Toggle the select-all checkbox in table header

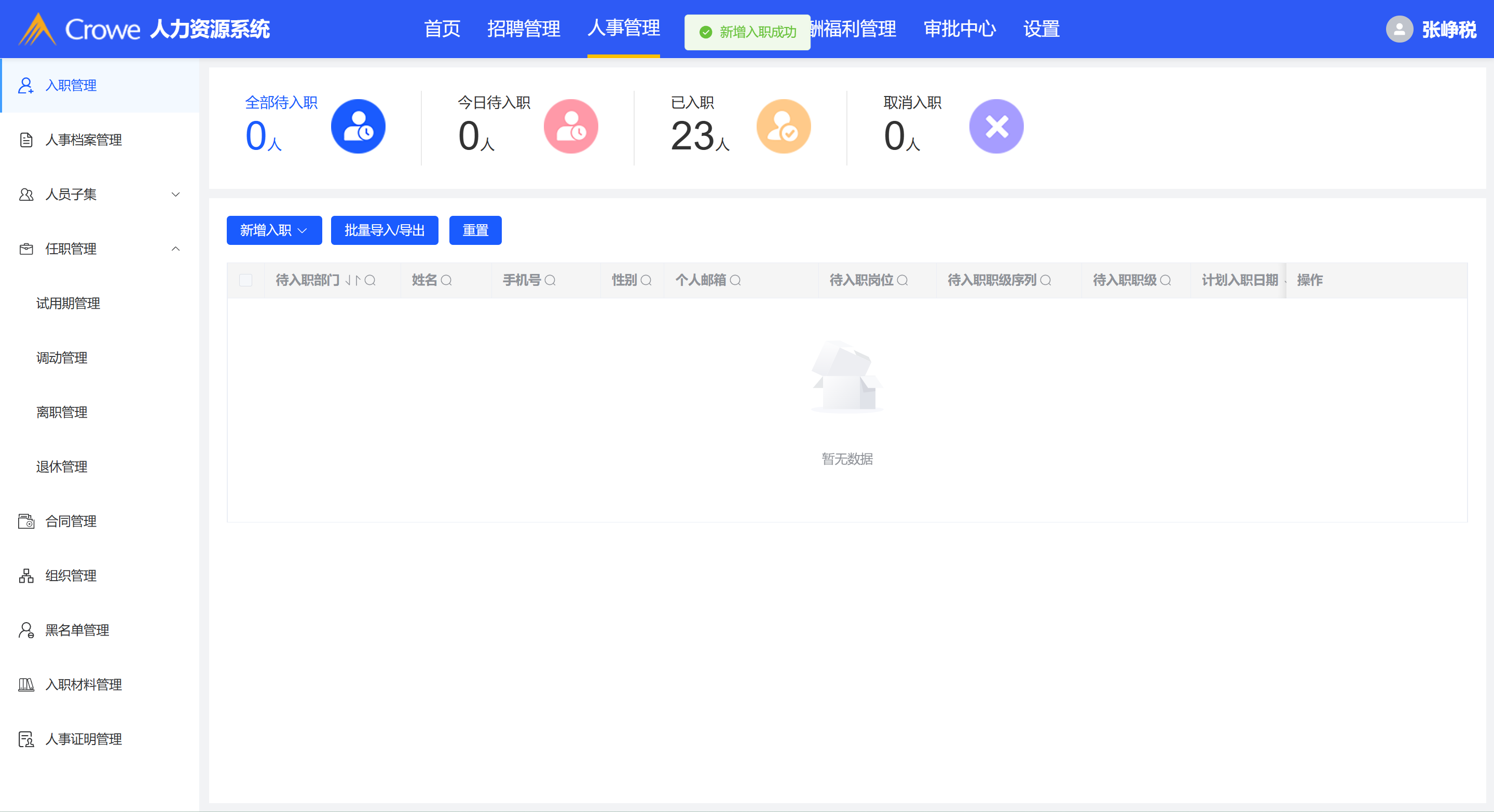click(246, 281)
